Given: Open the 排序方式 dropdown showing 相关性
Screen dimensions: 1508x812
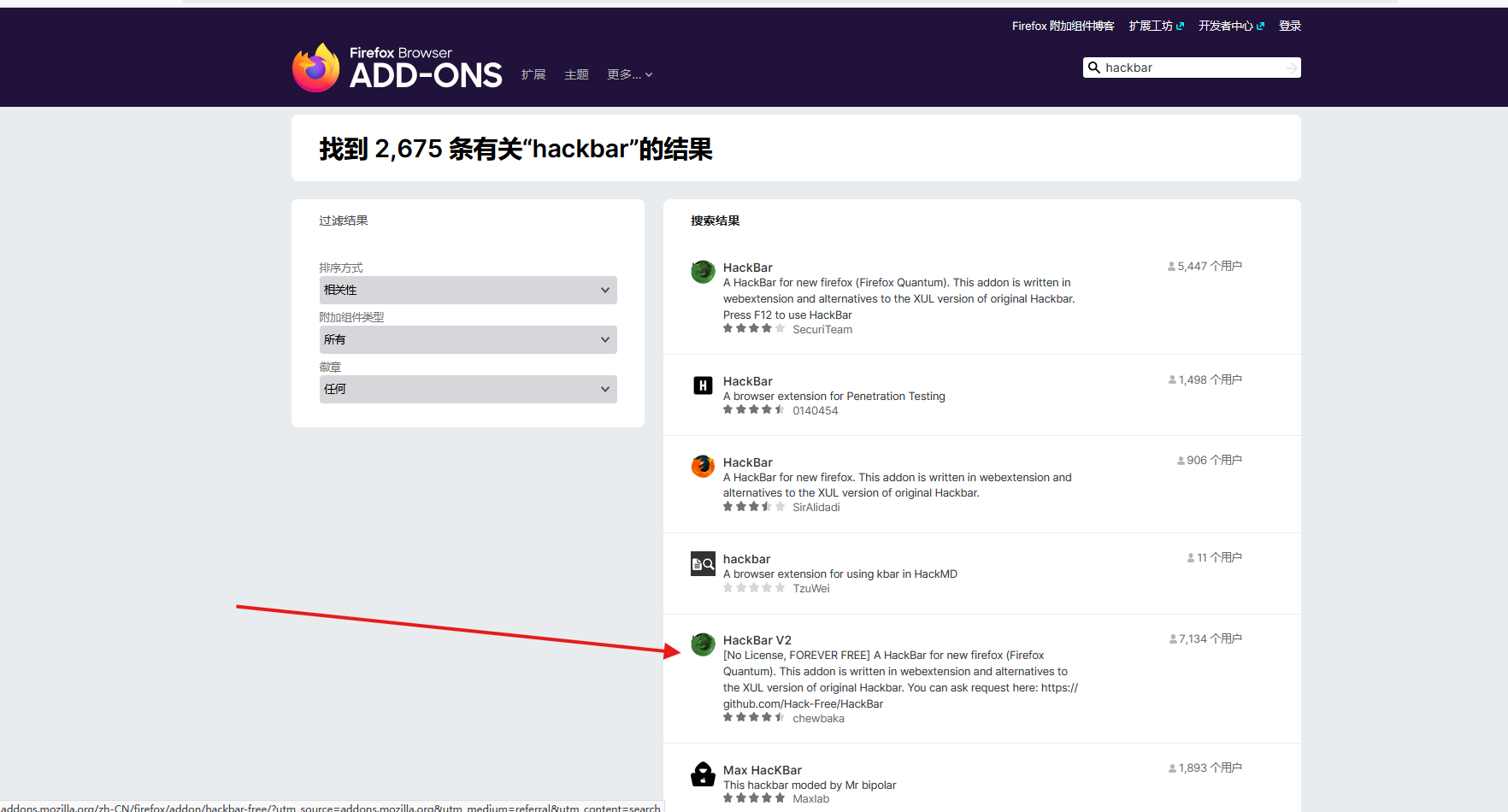Looking at the screenshot, I should [468, 290].
